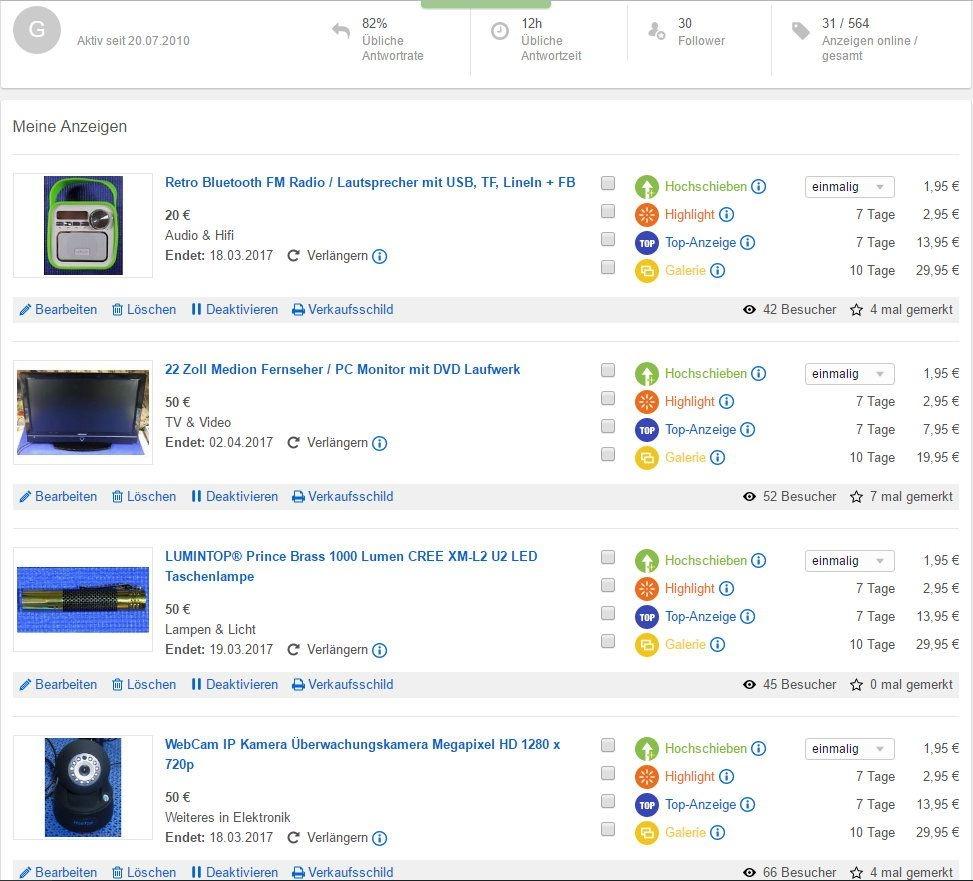Click the yellow Galerie icon for WebCam listing
Image resolution: width=973 pixels, height=881 pixels.
(647, 833)
